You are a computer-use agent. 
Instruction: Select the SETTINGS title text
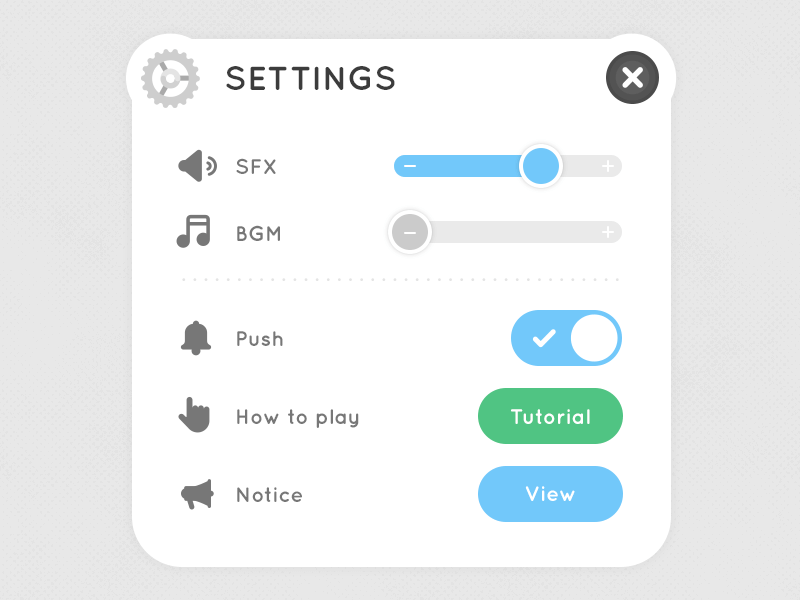point(310,78)
